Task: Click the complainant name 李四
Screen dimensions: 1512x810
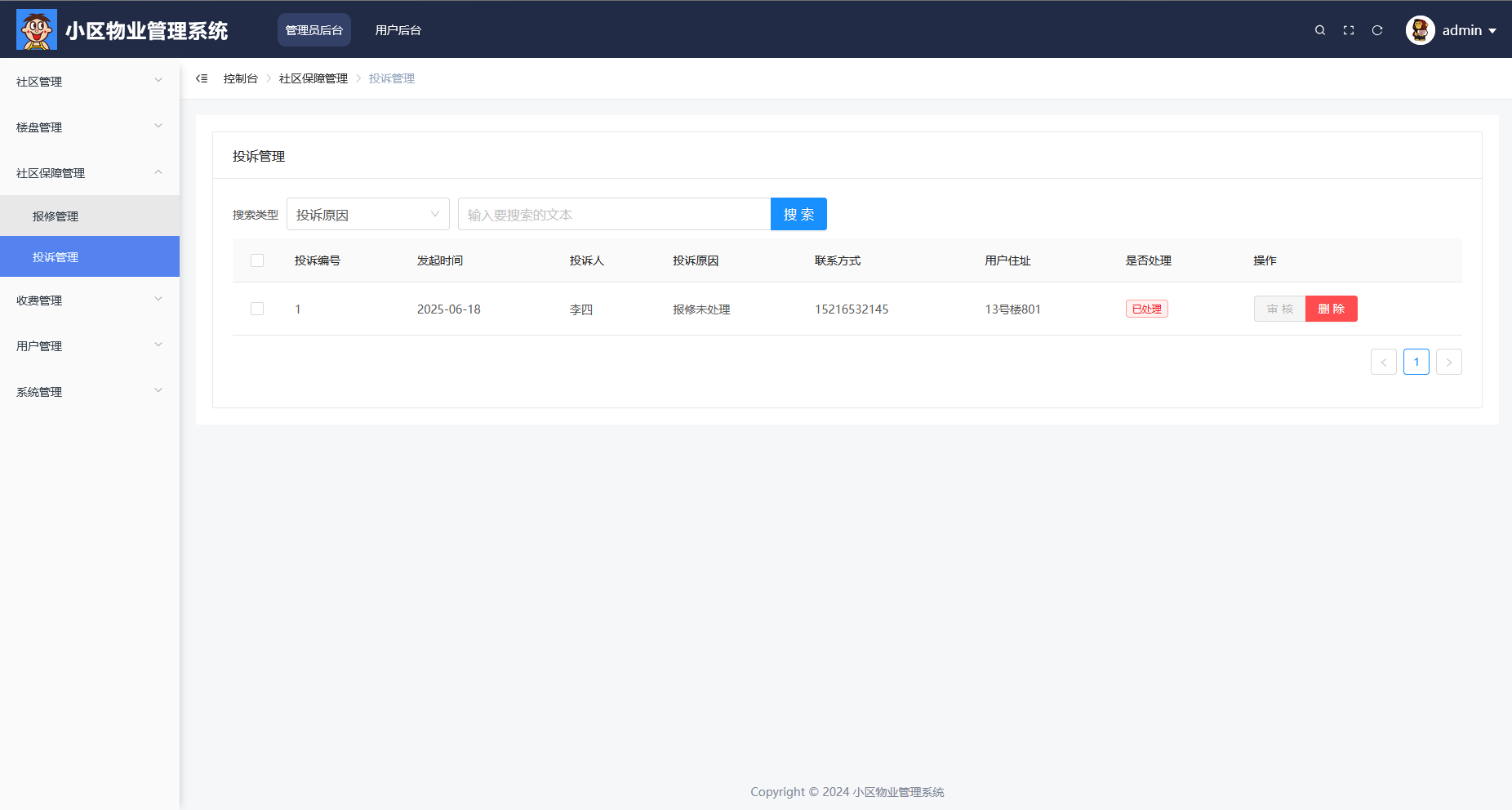Action: pyautogui.click(x=581, y=309)
